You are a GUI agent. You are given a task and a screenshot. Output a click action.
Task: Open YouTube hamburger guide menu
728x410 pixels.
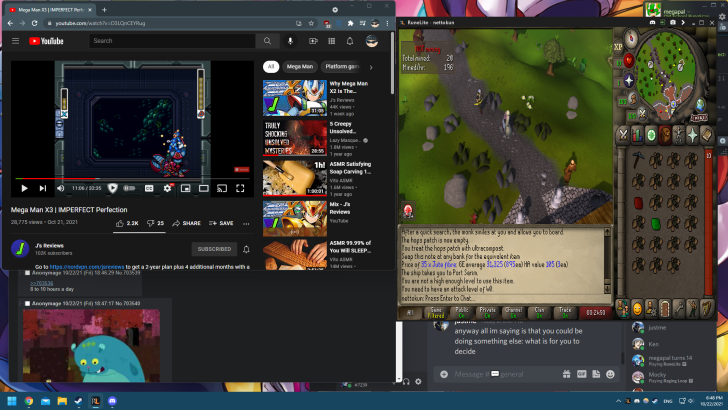[x=15, y=41]
